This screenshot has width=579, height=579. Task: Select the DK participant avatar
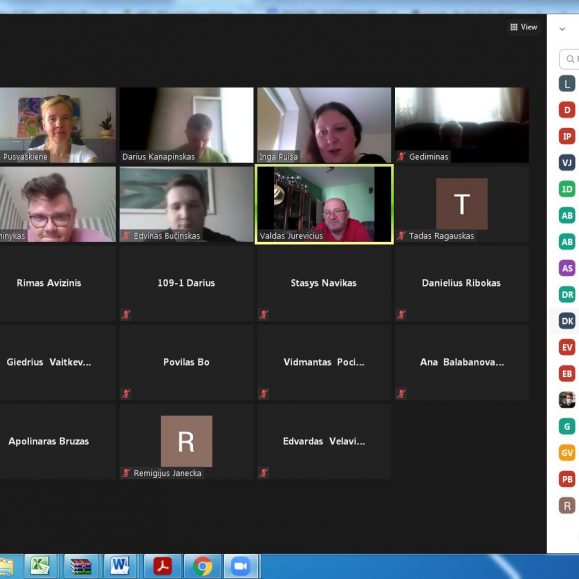[x=567, y=321]
